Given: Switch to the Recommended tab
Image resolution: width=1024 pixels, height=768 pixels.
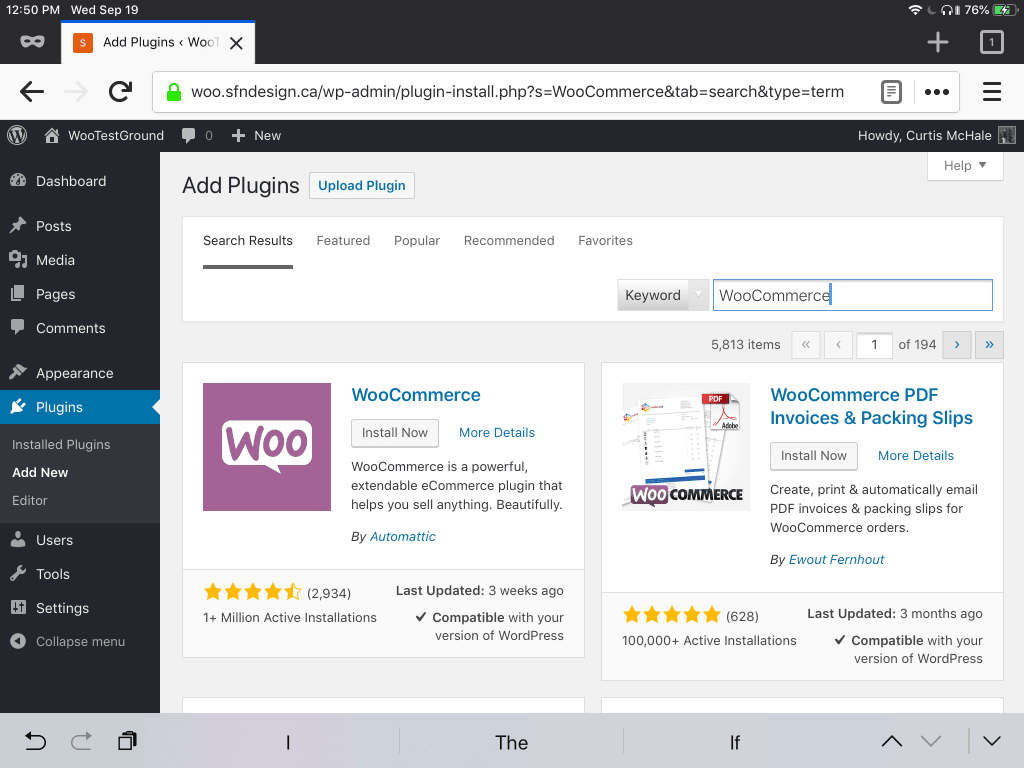Looking at the screenshot, I should tap(509, 240).
